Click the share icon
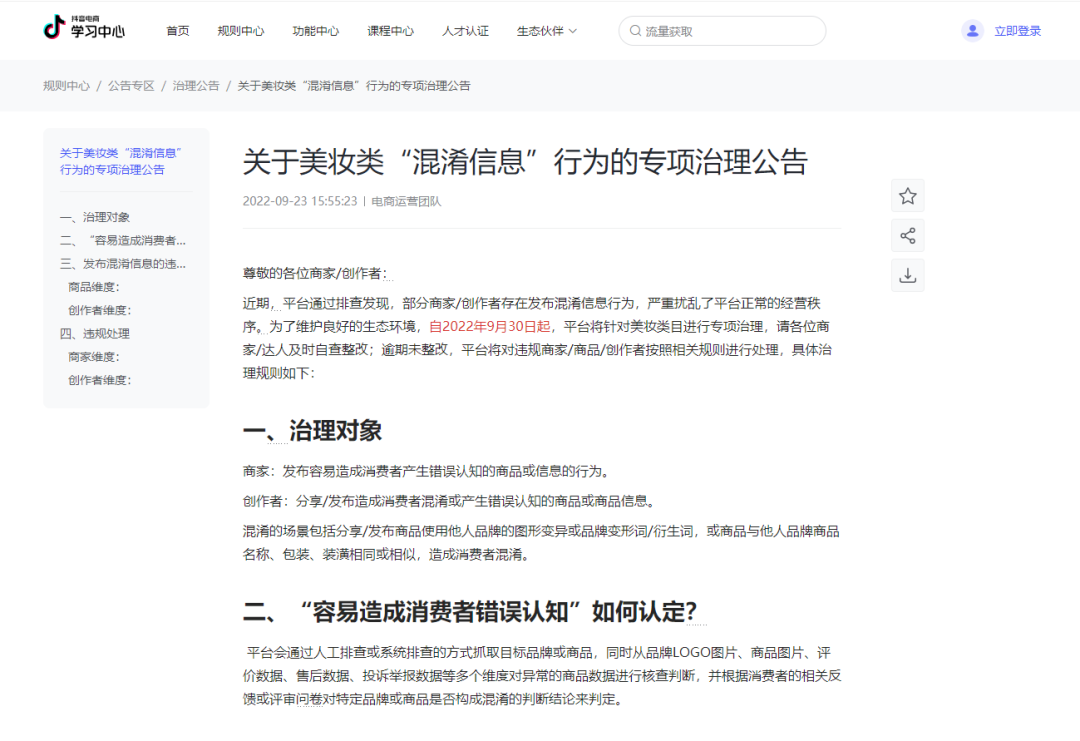The image size is (1080, 741). tap(907, 236)
